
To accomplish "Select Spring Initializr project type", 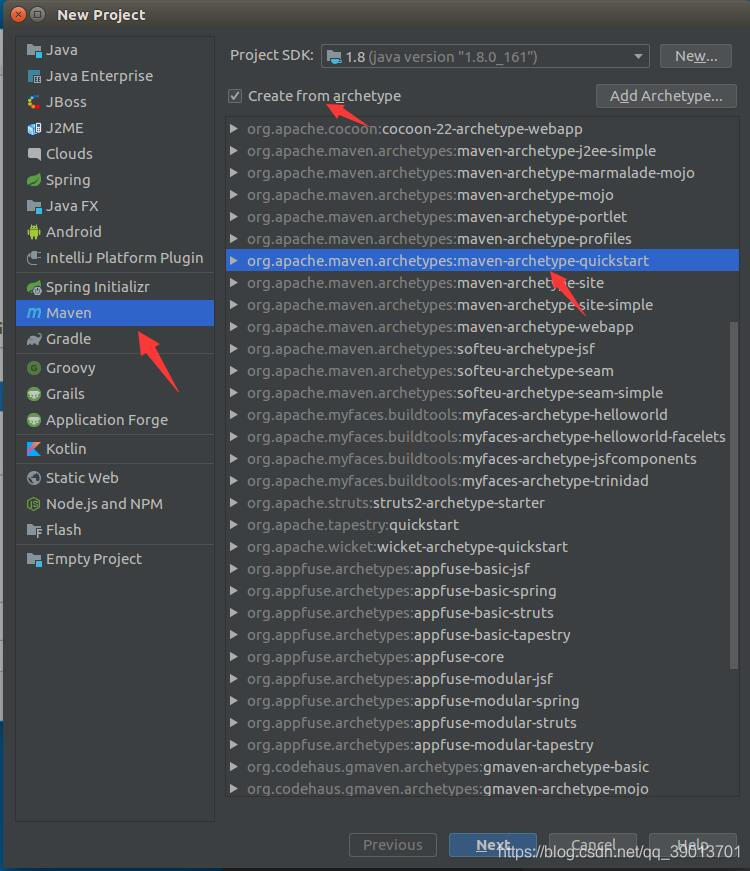I will tap(115, 287).
